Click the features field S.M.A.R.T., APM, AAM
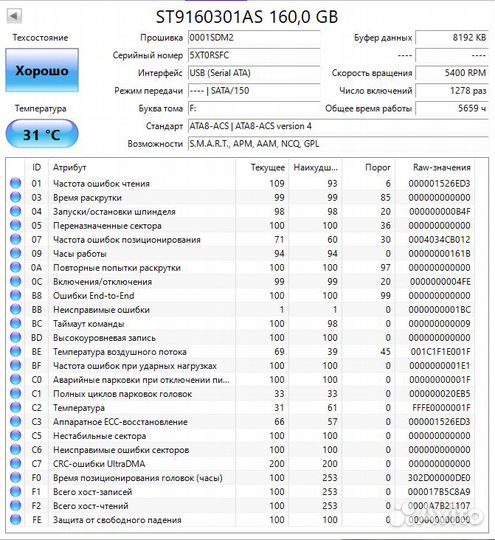The width and height of the screenshot is (495, 540). [x=338, y=144]
